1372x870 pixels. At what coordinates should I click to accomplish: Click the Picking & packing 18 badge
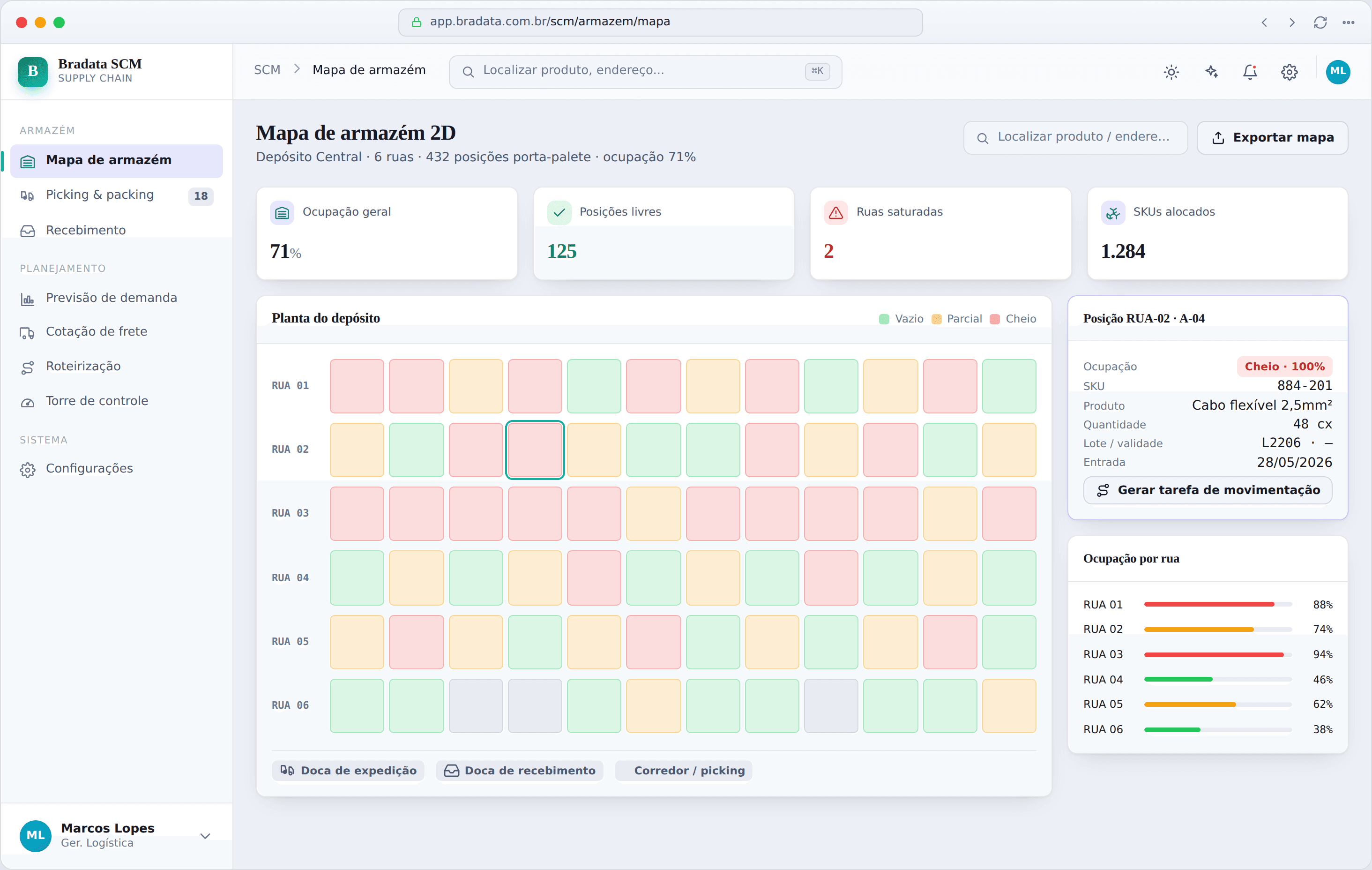(x=201, y=197)
